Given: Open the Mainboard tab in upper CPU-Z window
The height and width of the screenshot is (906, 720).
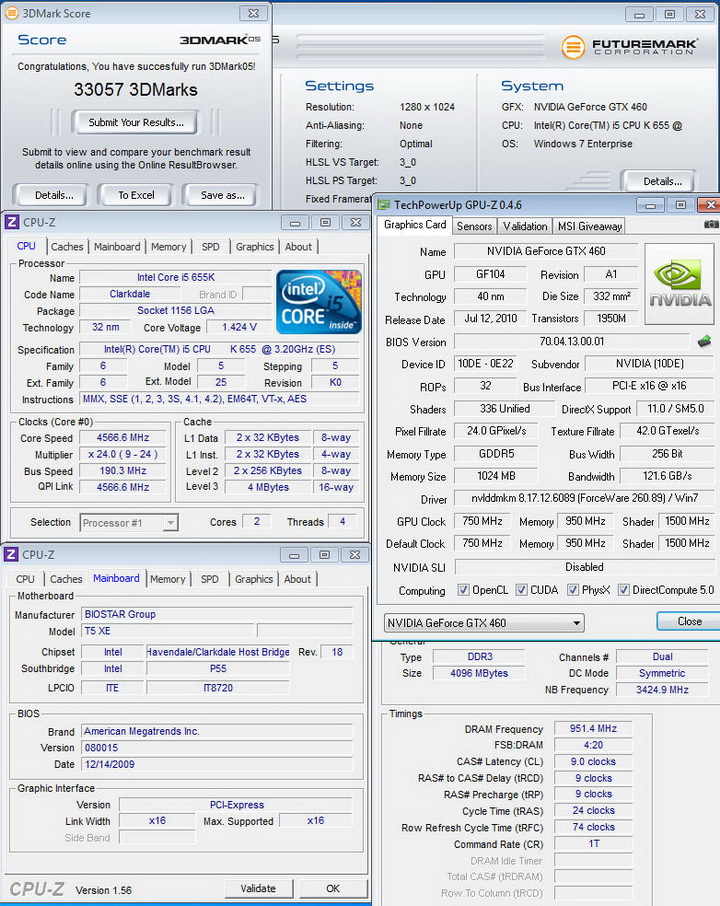Looking at the screenshot, I should point(117,247).
